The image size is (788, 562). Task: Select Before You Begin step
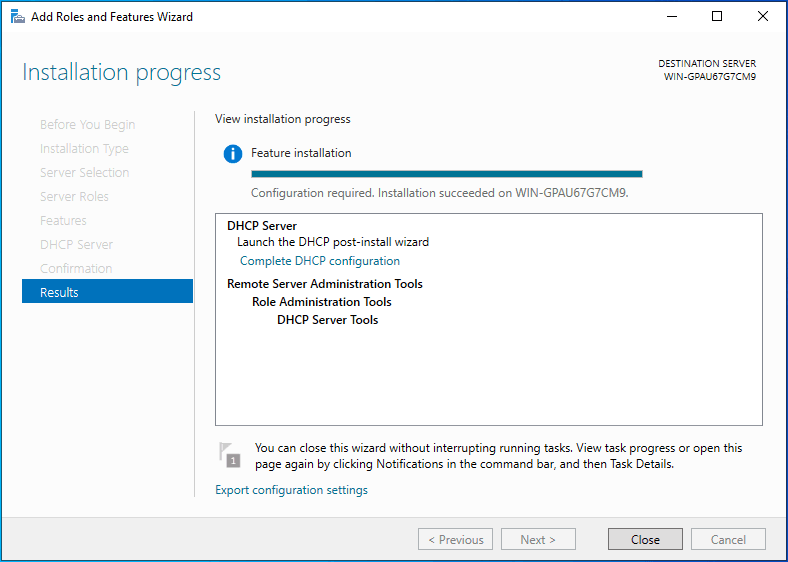click(87, 125)
